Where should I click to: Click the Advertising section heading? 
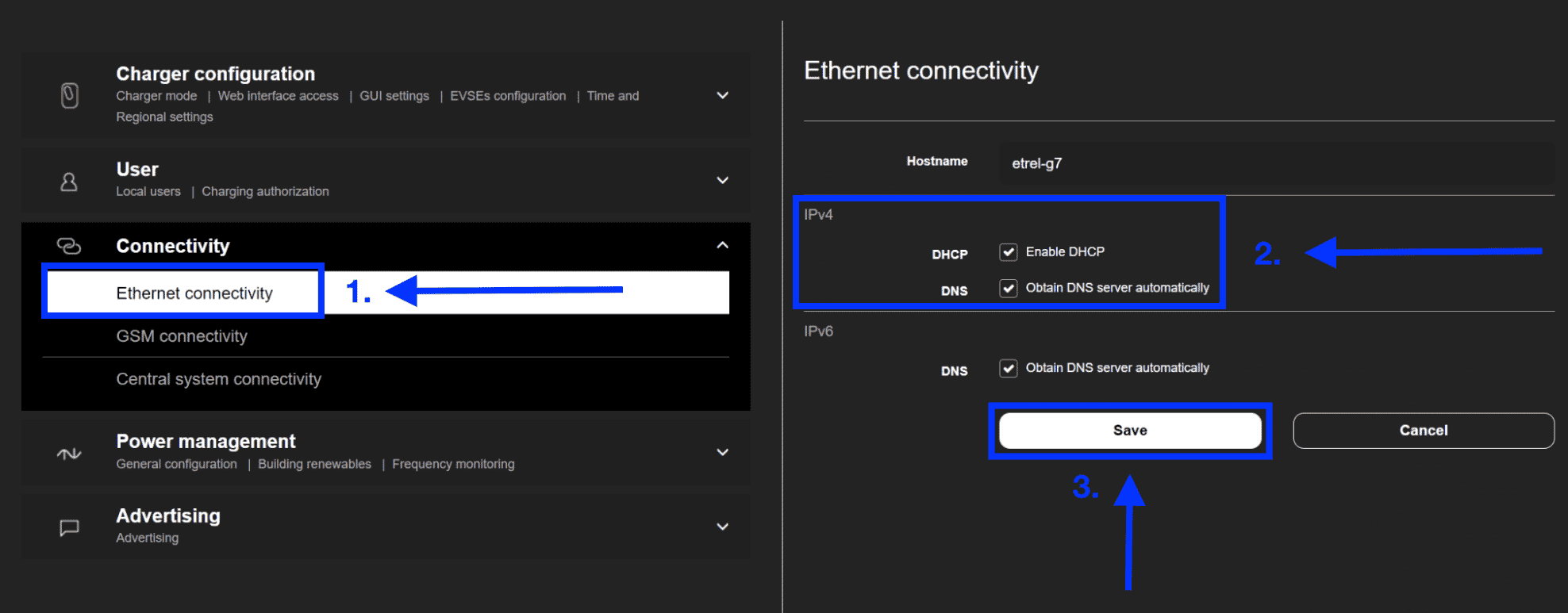(x=168, y=515)
